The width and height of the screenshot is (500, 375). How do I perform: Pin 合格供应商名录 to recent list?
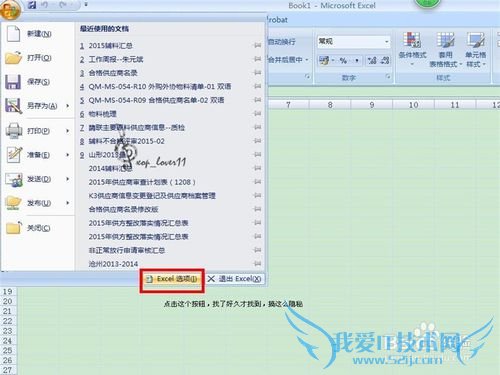tap(258, 72)
